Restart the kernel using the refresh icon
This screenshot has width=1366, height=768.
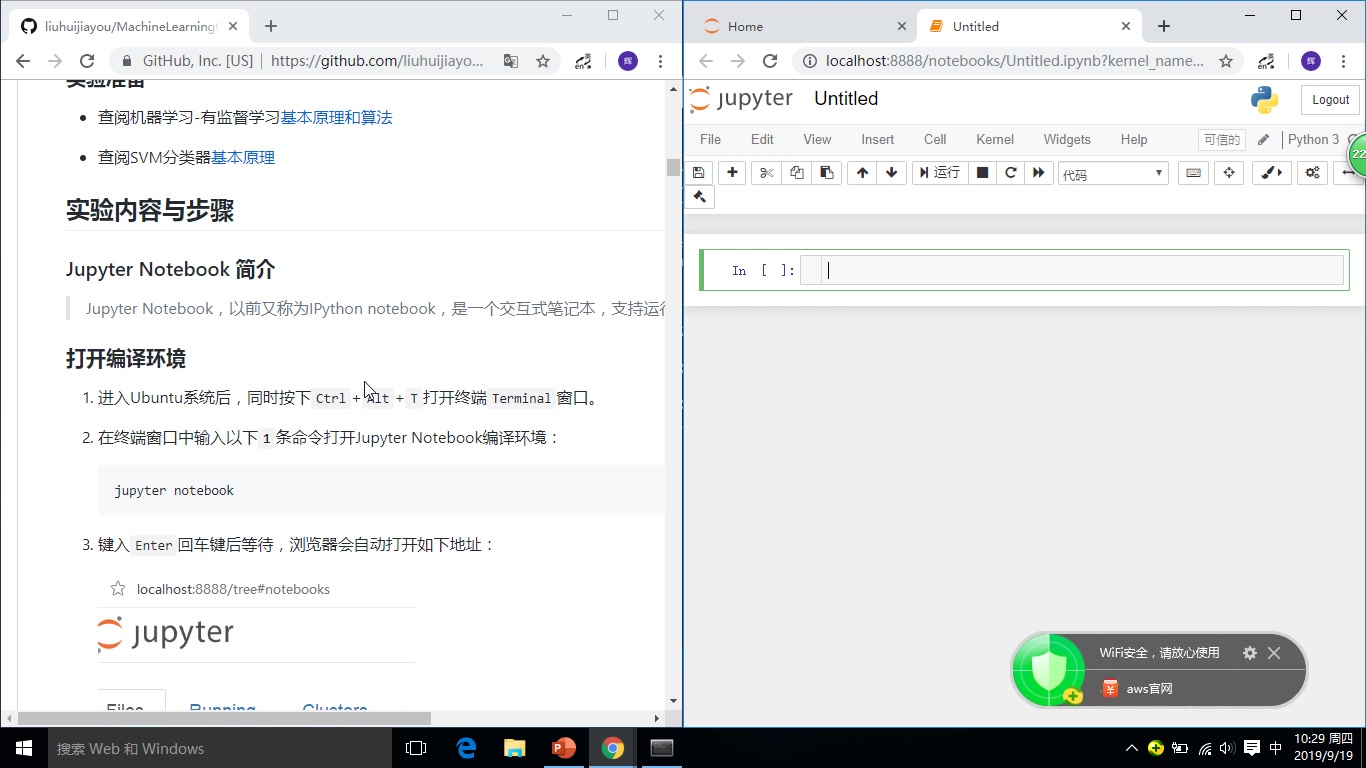point(1010,173)
